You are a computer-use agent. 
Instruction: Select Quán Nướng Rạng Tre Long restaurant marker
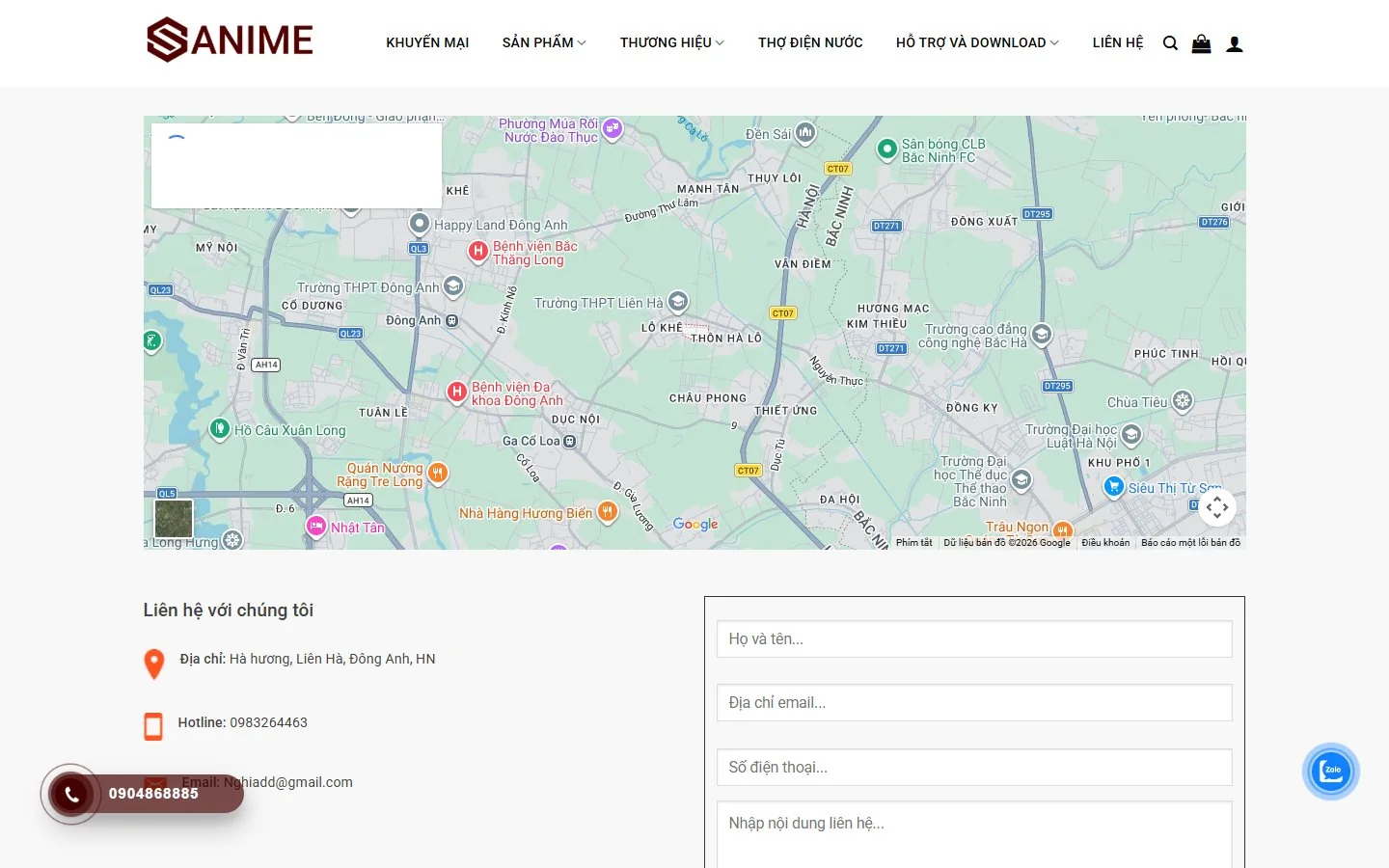tap(438, 473)
